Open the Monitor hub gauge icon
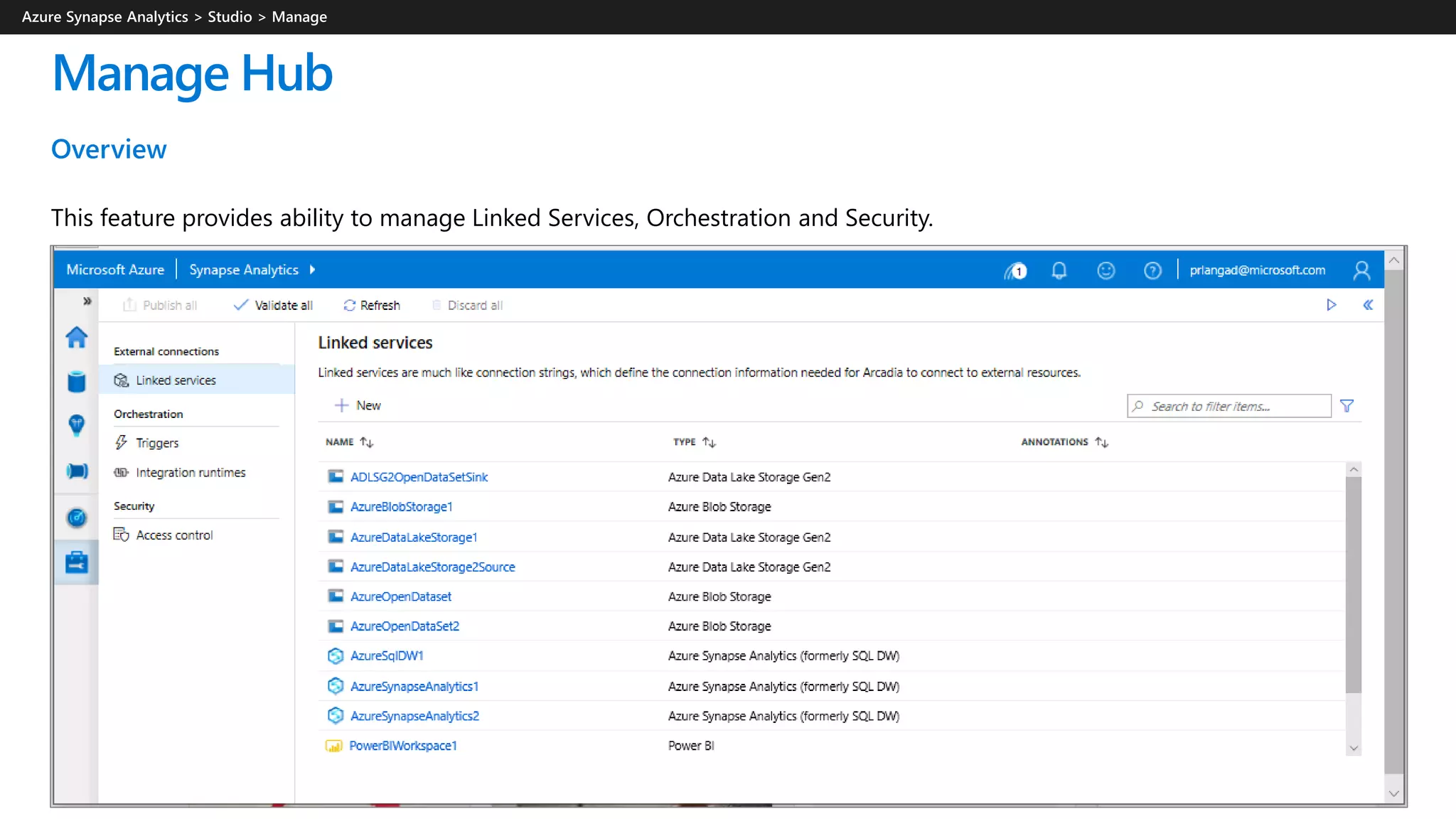This screenshot has width=1456, height=819. (77, 518)
